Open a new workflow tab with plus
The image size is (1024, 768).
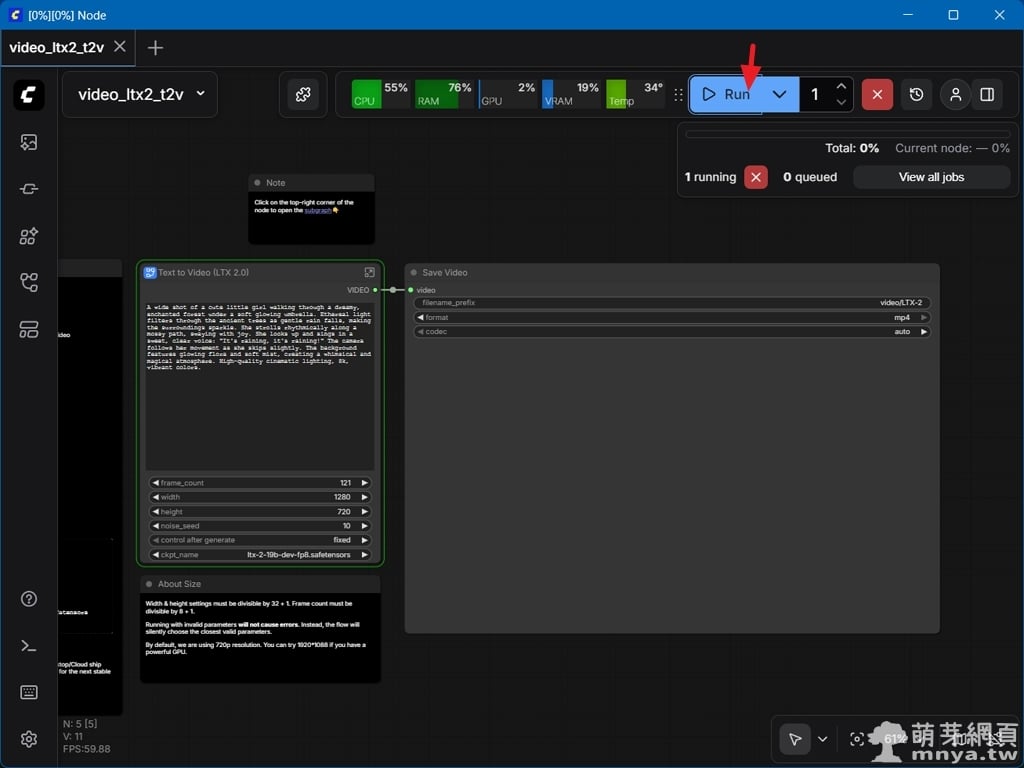(x=155, y=47)
